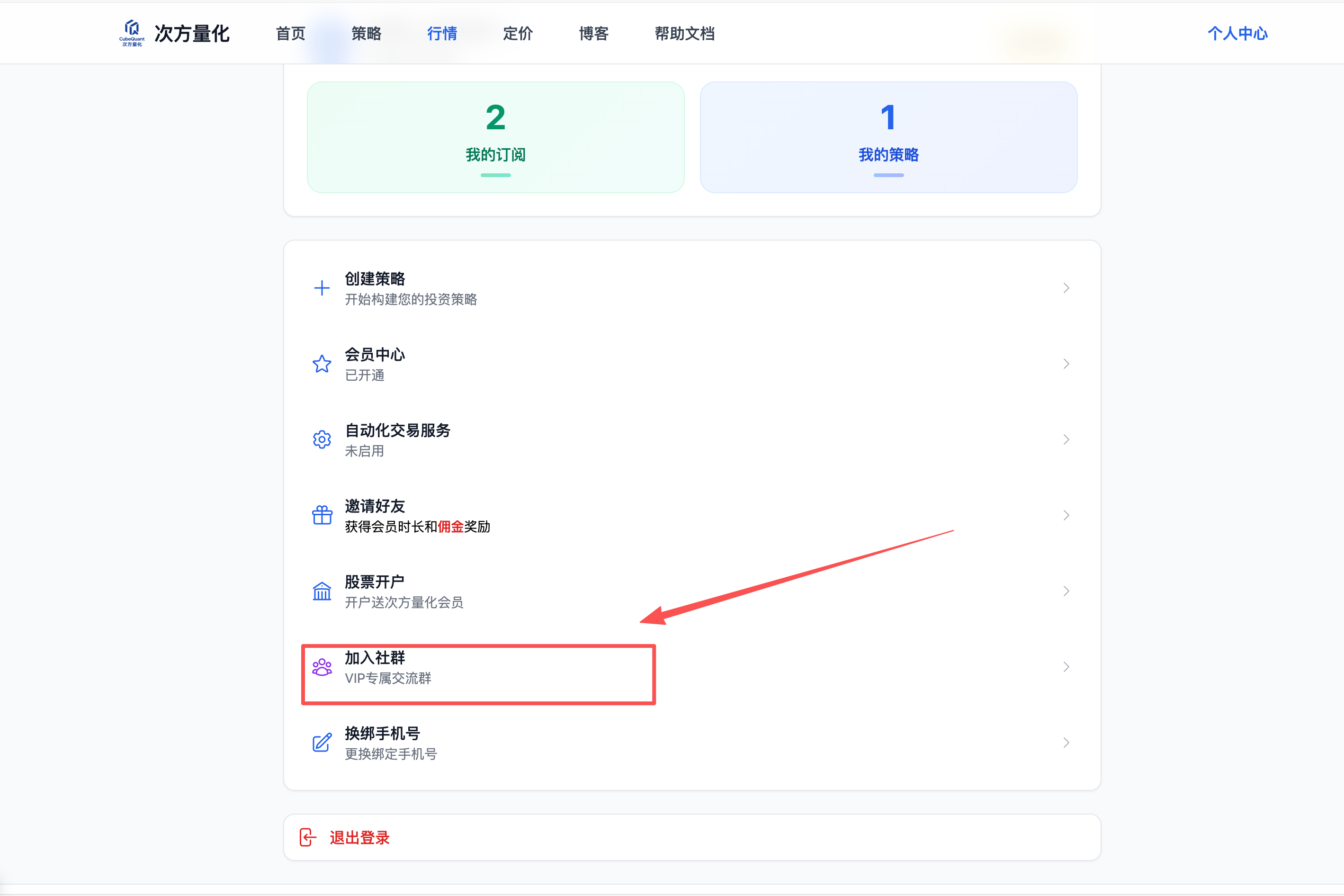Click the gear icon for 自动化交易服务
The width and height of the screenshot is (1344, 896).
tap(322, 439)
